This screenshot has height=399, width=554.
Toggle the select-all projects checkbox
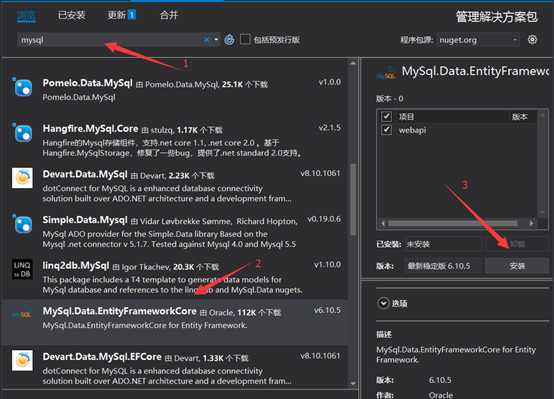point(387,116)
